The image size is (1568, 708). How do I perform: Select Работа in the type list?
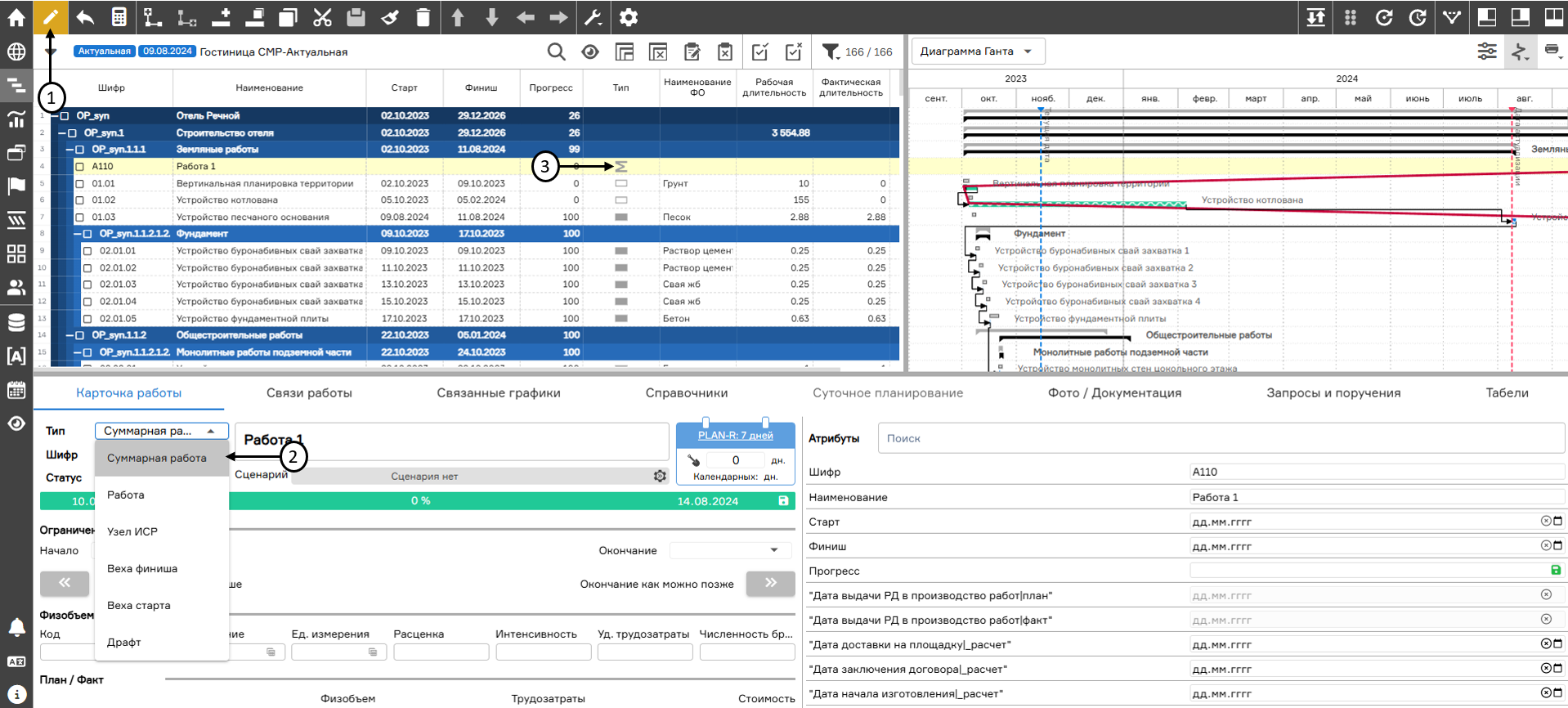coord(162,495)
